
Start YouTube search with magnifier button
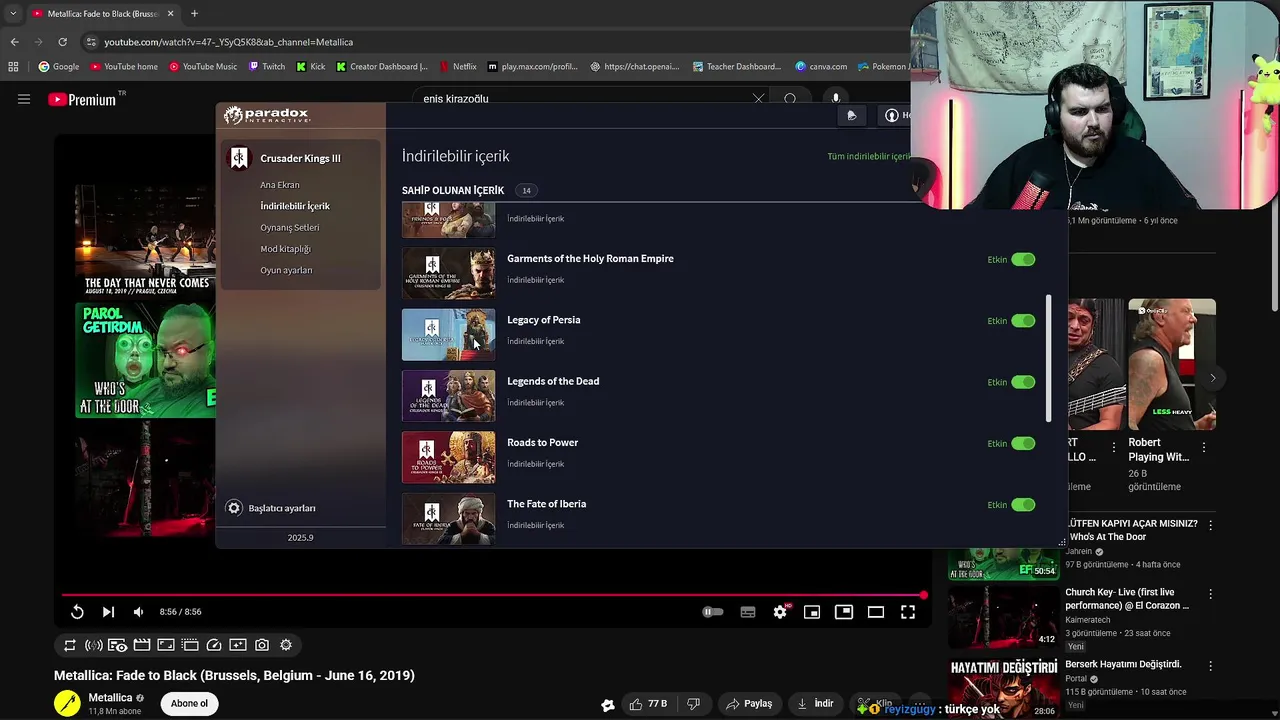pyautogui.click(x=790, y=99)
